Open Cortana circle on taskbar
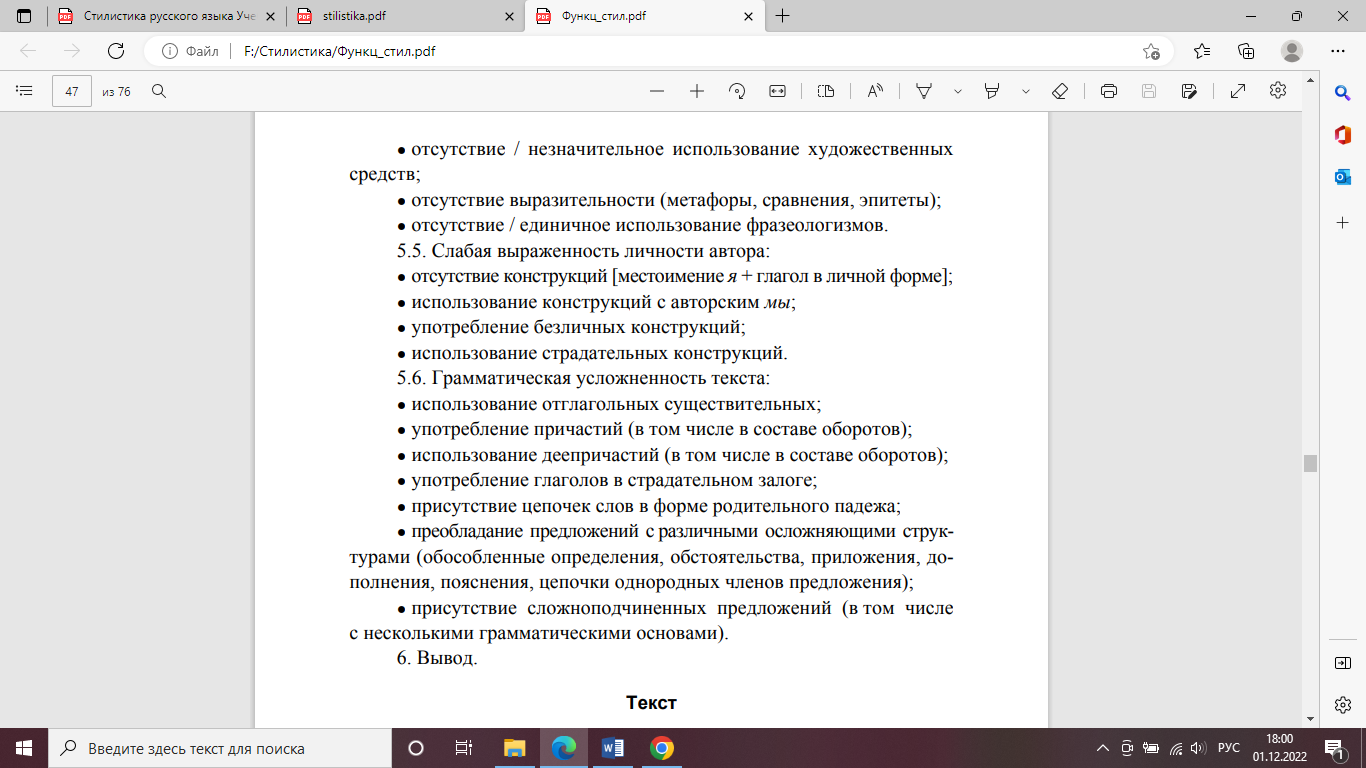 pyautogui.click(x=416, y=748)
